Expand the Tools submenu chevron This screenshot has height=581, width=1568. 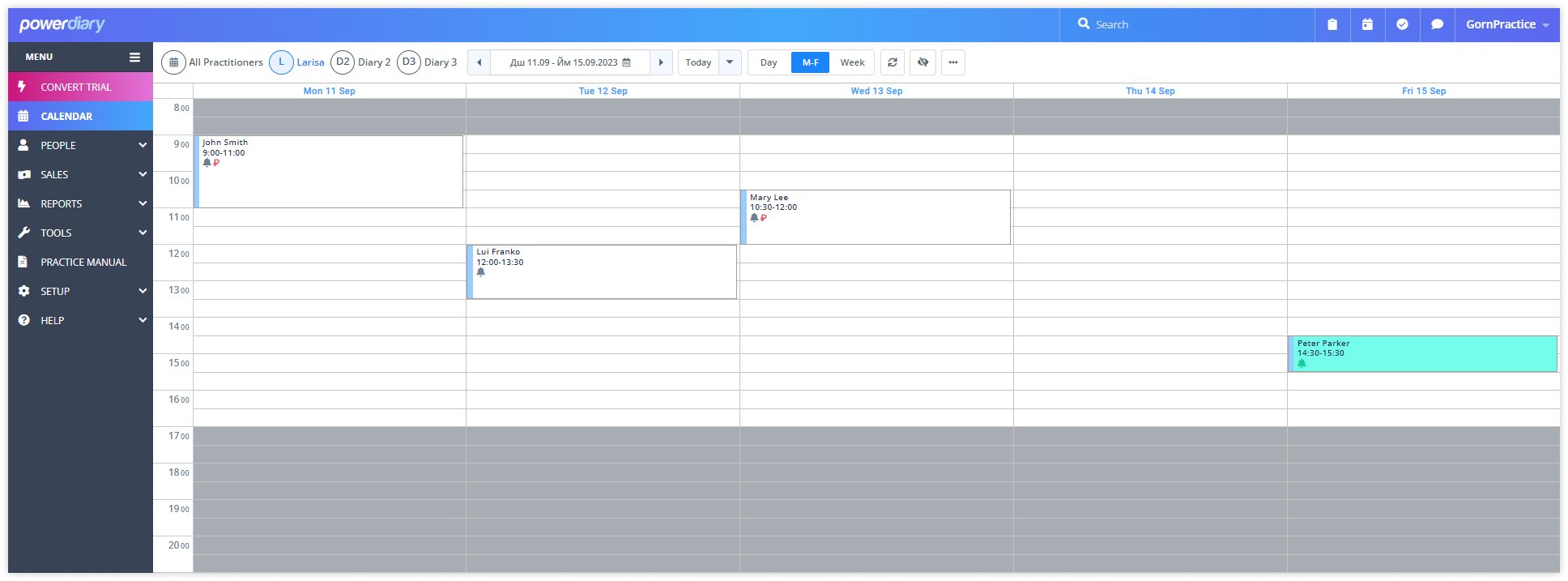pyautogui.click(x=143, y=233)
